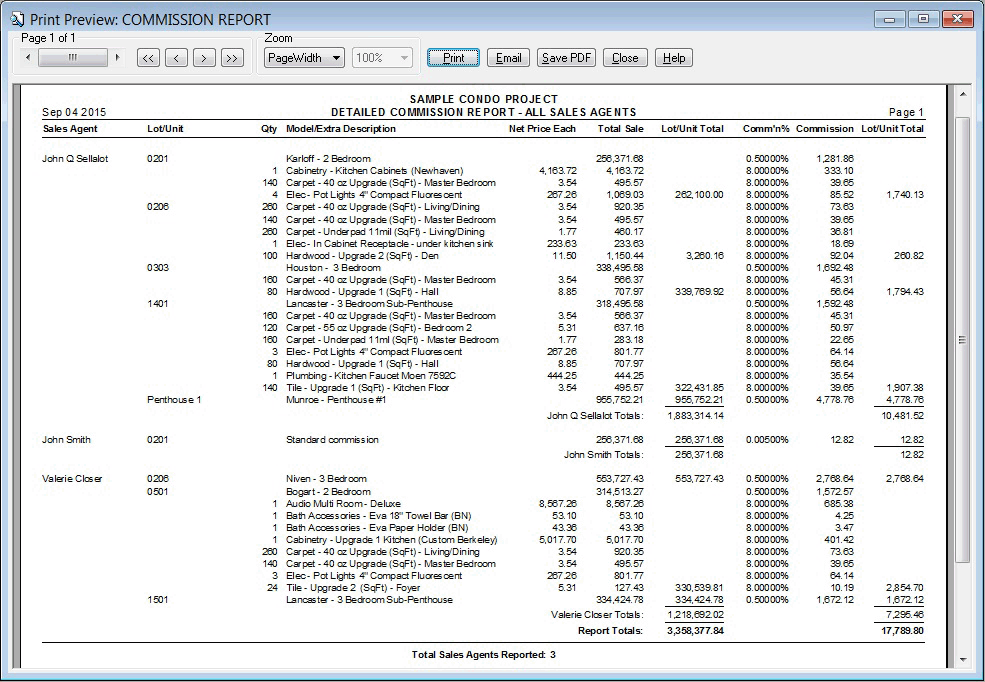The width and height of the screenshot is (985, 682).
Task: Save the report as PDF
Action: pos(566,58)
